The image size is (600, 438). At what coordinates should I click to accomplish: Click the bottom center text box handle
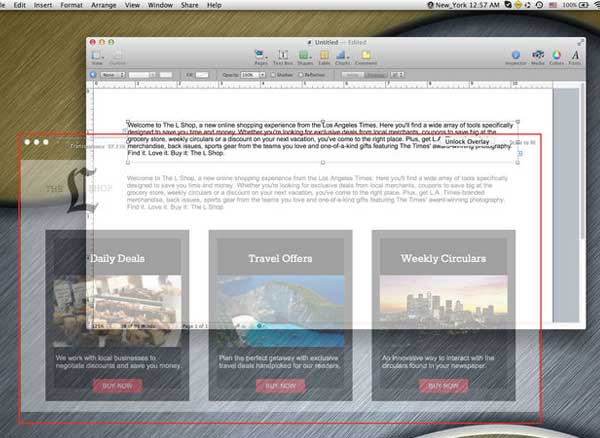point(323,163)
